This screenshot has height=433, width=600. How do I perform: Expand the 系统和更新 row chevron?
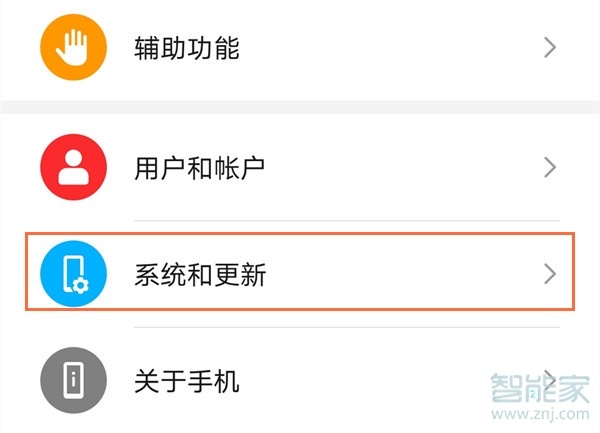click(549, 273)
